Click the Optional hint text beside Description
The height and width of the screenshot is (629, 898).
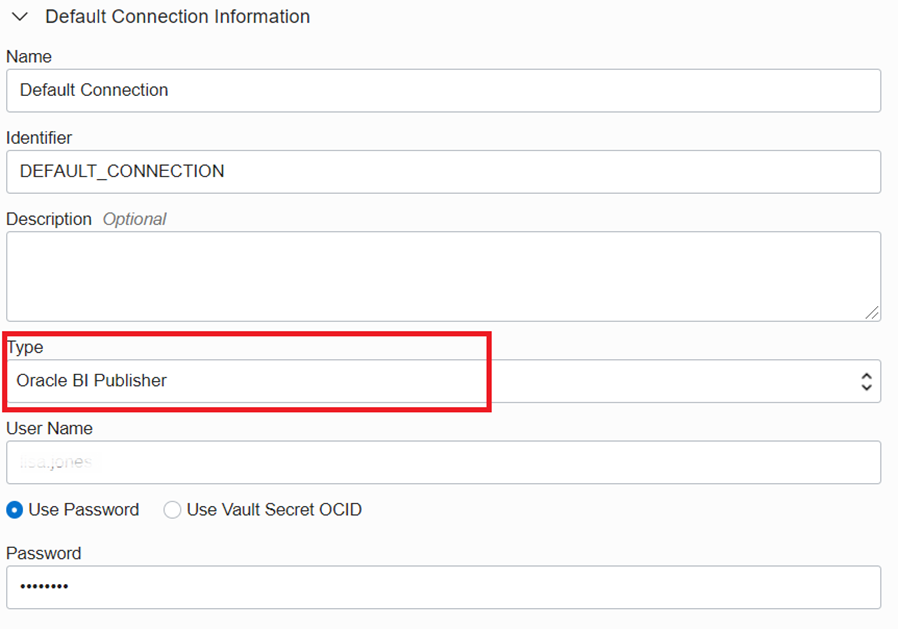click(x=134, y=219)
